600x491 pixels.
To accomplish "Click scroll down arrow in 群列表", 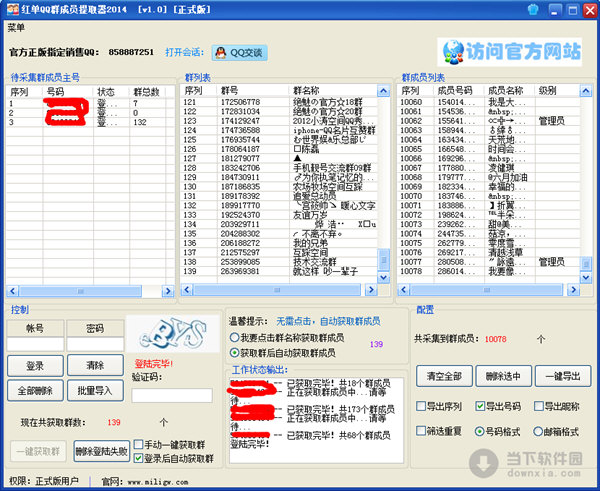I will 383,277.
